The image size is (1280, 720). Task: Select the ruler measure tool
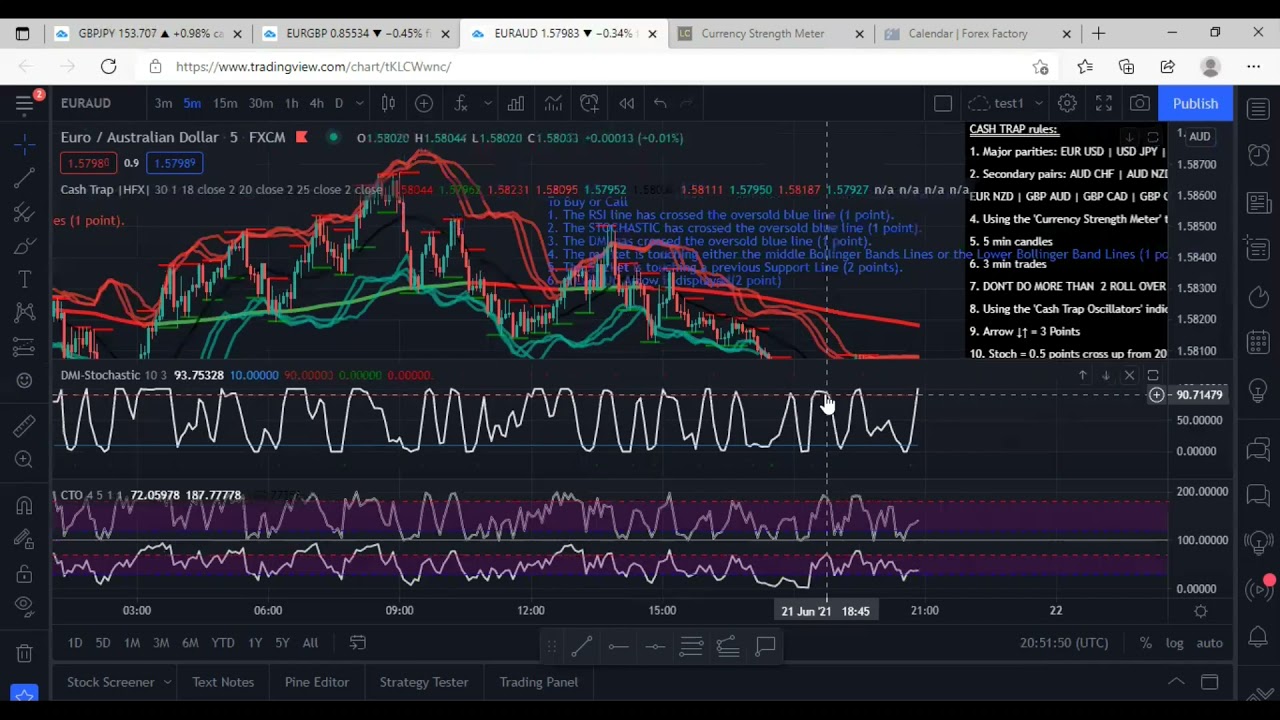(25, 427)
